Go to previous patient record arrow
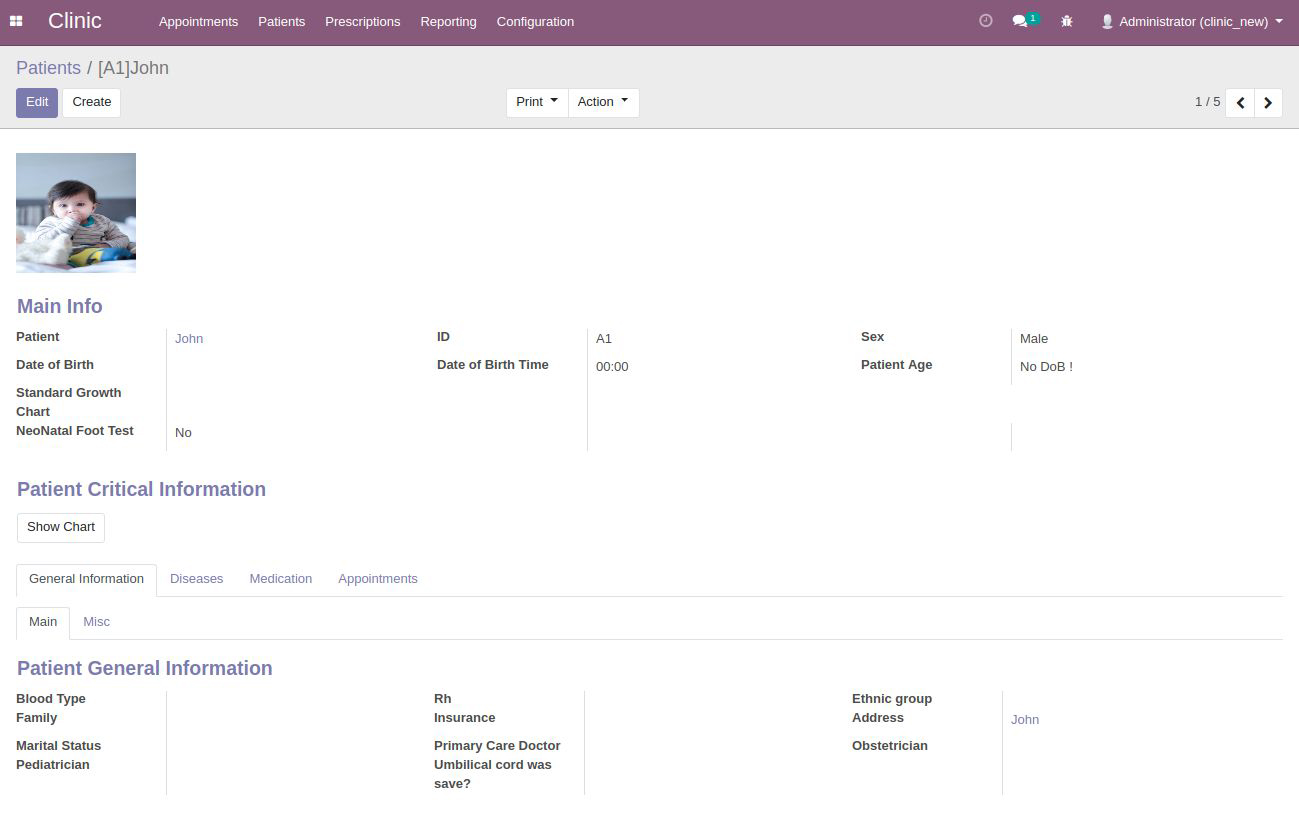Screen dimensions: 1299x829 click(x=1240, y=103)
